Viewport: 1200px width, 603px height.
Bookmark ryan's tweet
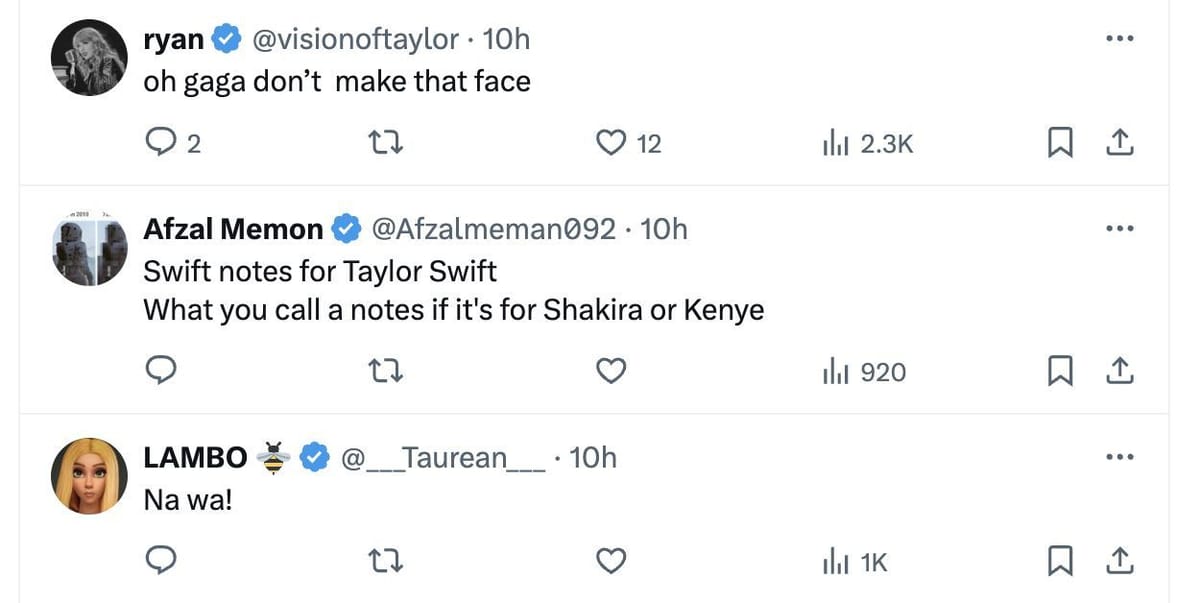click(1059, 144)
